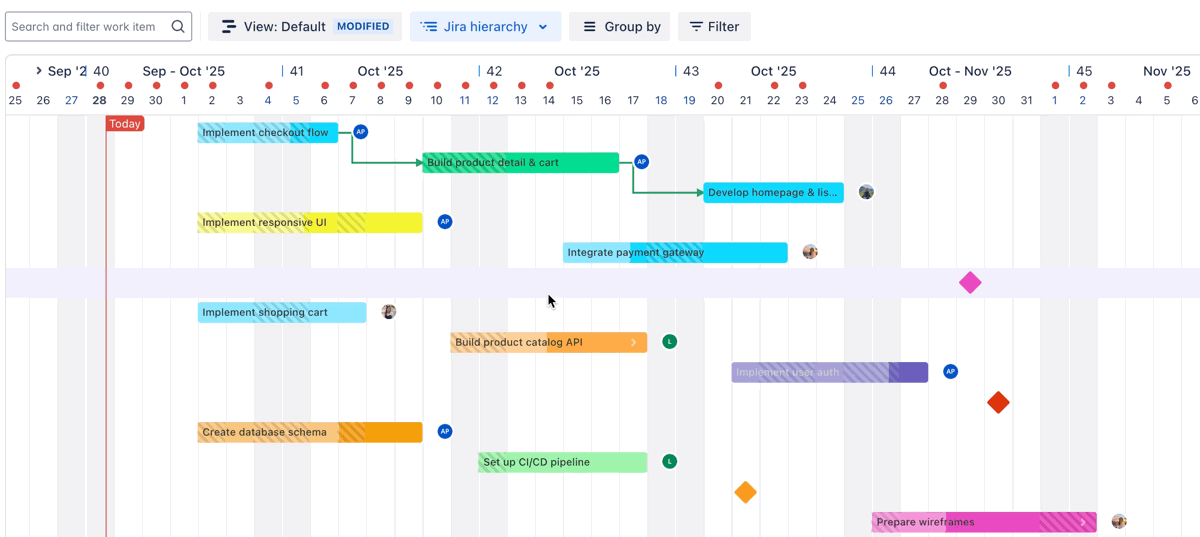Viewport: 1200px width, 537px height.
Task: Click assignee avatar beside Implement checkout flow
Action: [x=361, y=132]
